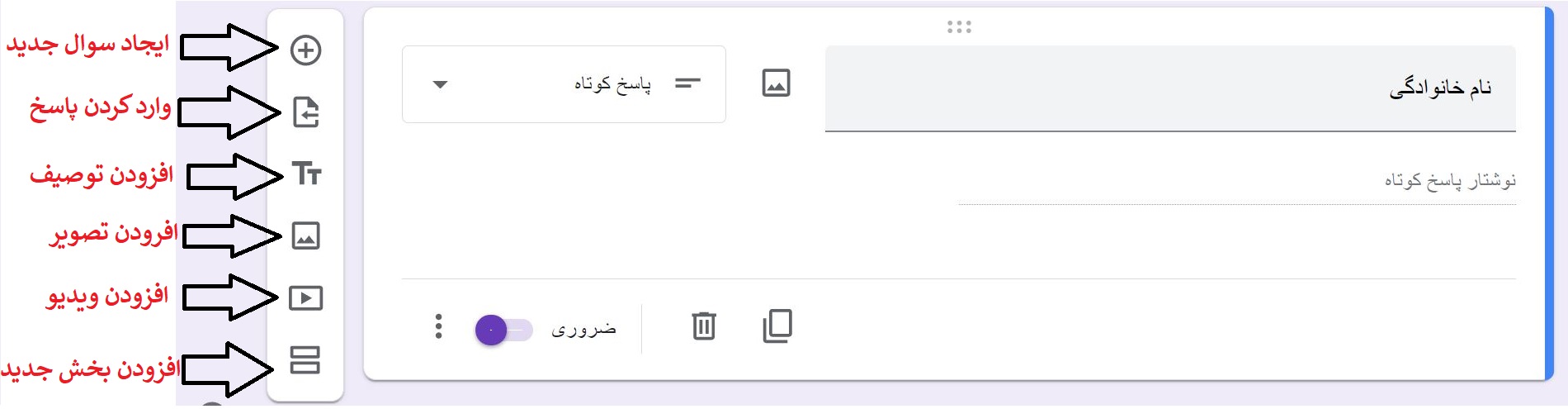Click the drag handle atop the question card
The image size is (1568, 409).
[959, 27]
